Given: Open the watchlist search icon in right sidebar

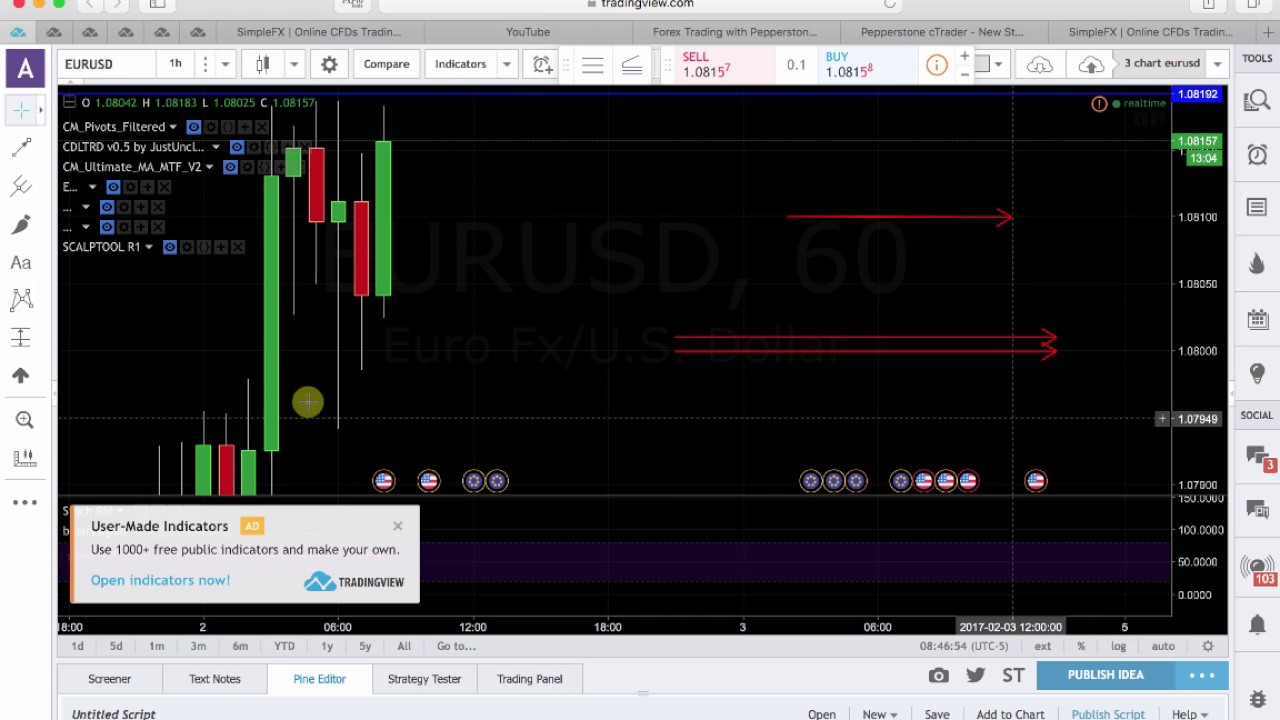Looking at the screenshot, I should click(1257, 100).
